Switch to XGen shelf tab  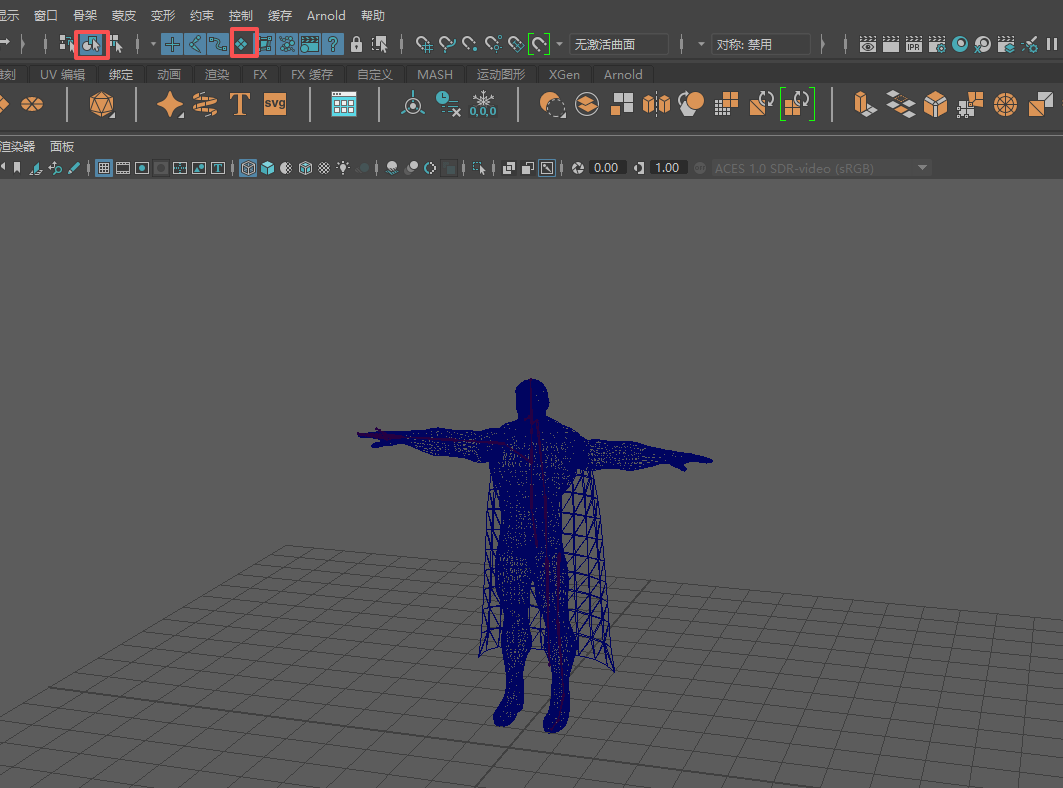point(564,75)
